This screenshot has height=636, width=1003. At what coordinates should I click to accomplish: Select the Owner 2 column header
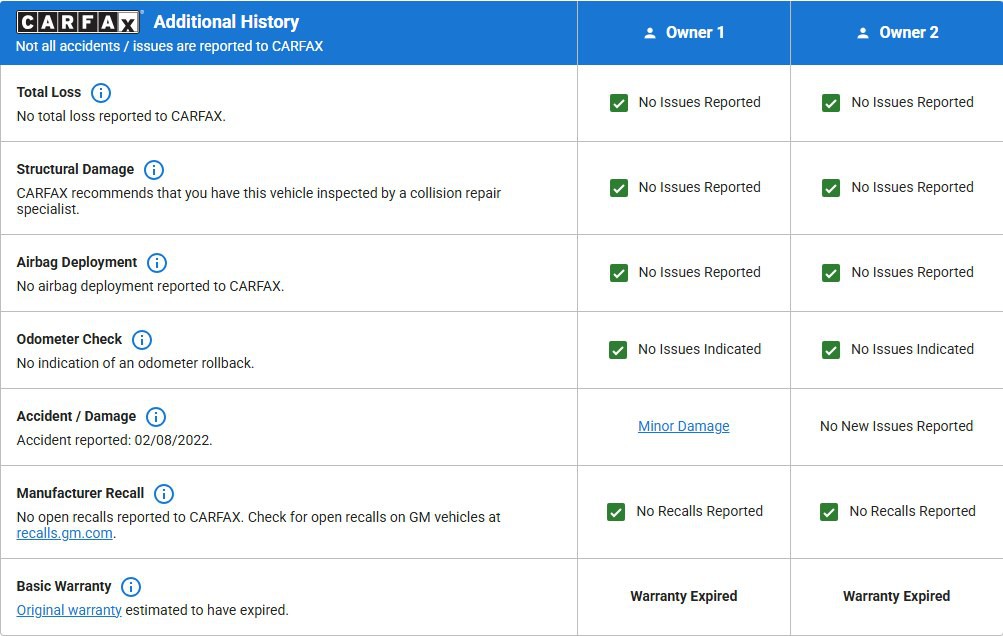[x=897, y=33]
